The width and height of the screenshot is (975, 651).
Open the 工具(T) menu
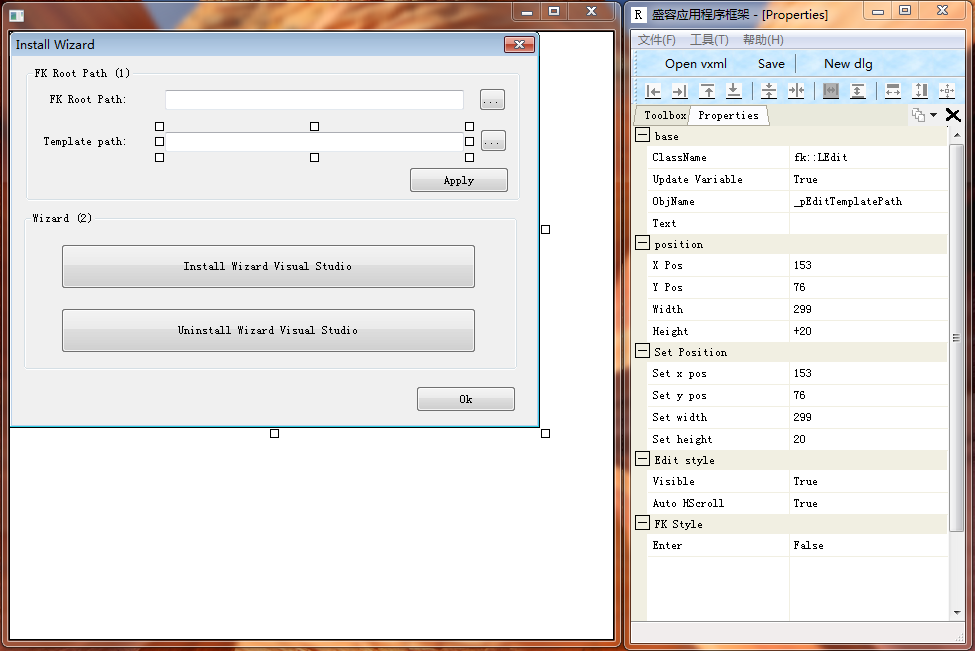(709, 40)
